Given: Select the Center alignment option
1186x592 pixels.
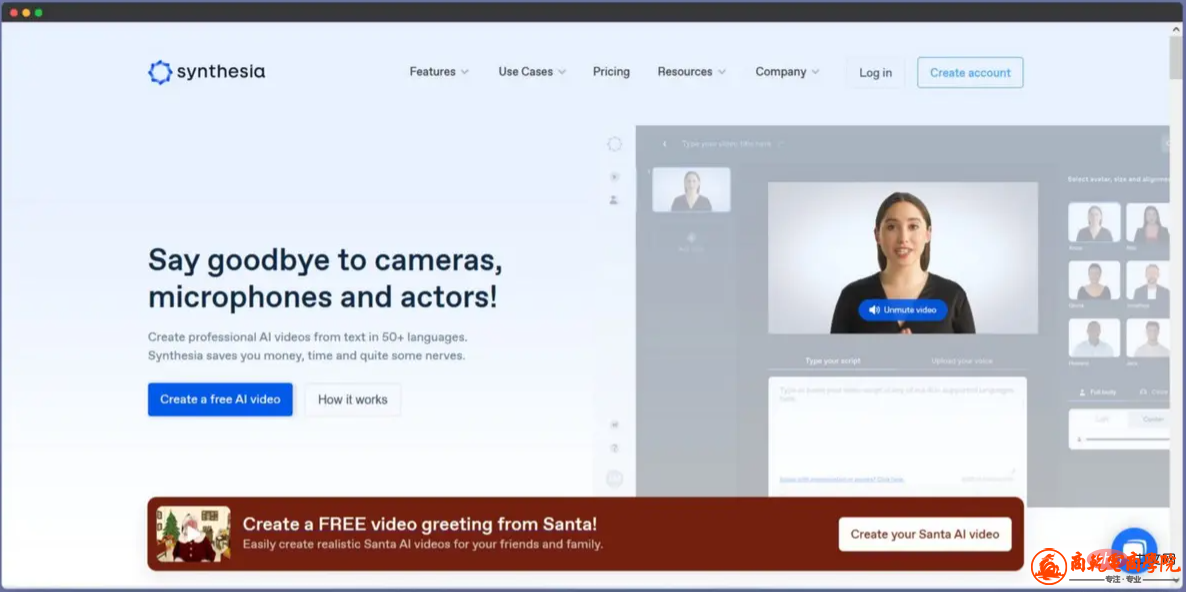Looking at the screenshot, I should click(1152, 419).
